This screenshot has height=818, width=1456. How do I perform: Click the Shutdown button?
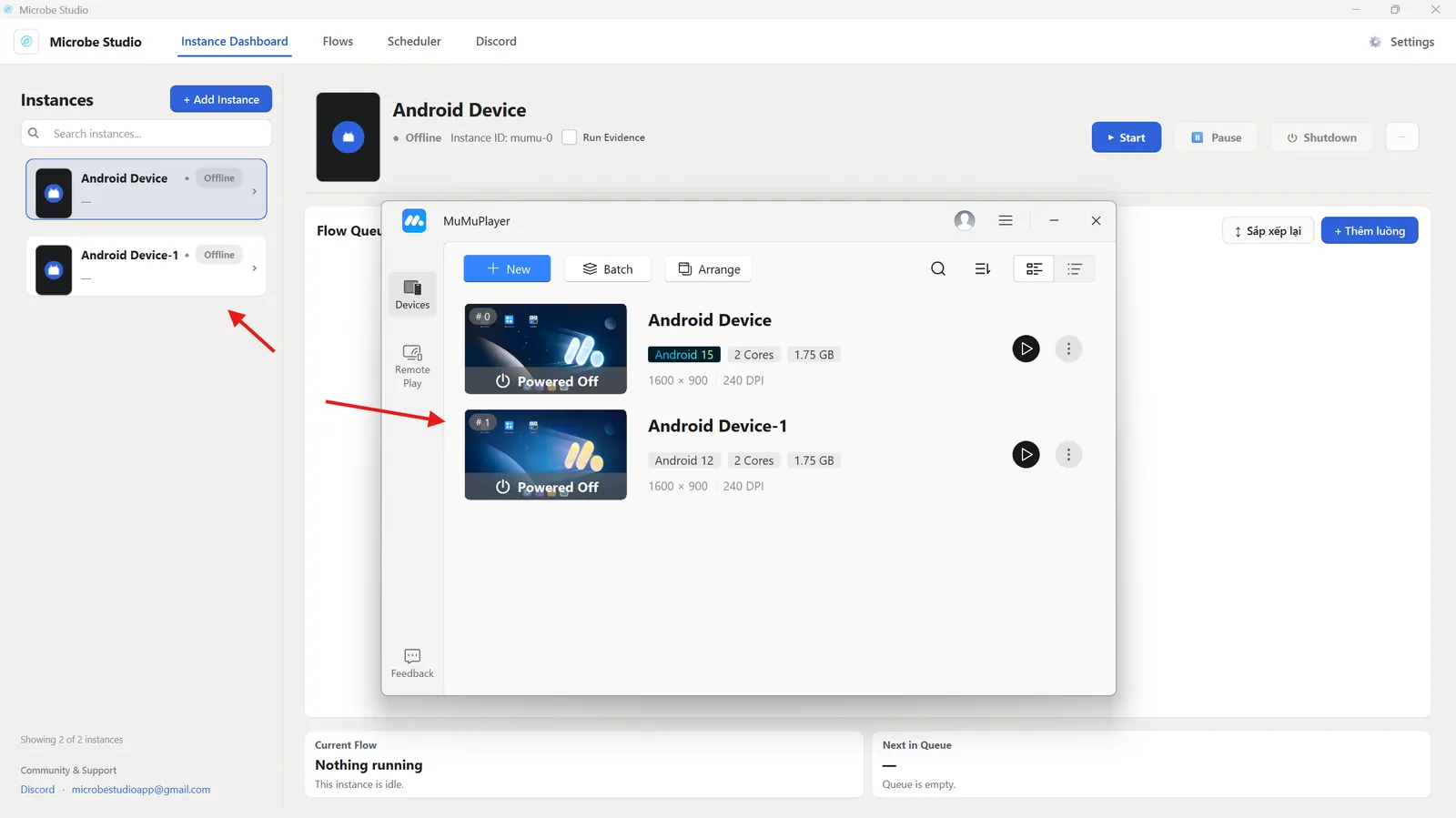1321,137
